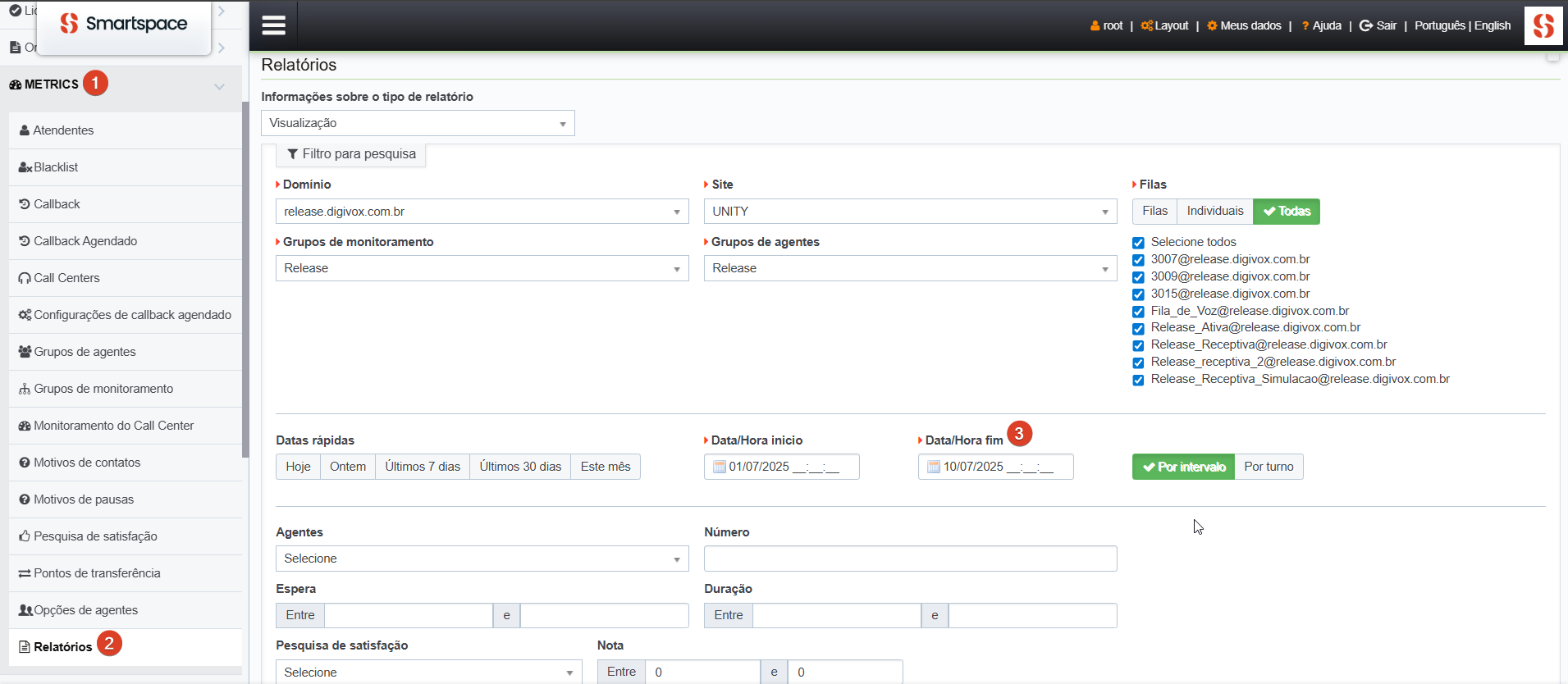Click the Meus dados gear icon
Image resolution: width=1568 pixels, height=684 pixels.
click(x=1212, y=25)
